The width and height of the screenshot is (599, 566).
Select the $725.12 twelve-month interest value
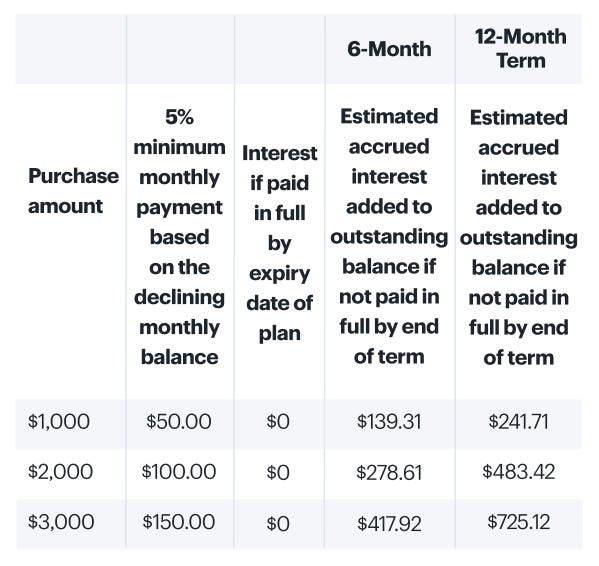coord(518,522)
